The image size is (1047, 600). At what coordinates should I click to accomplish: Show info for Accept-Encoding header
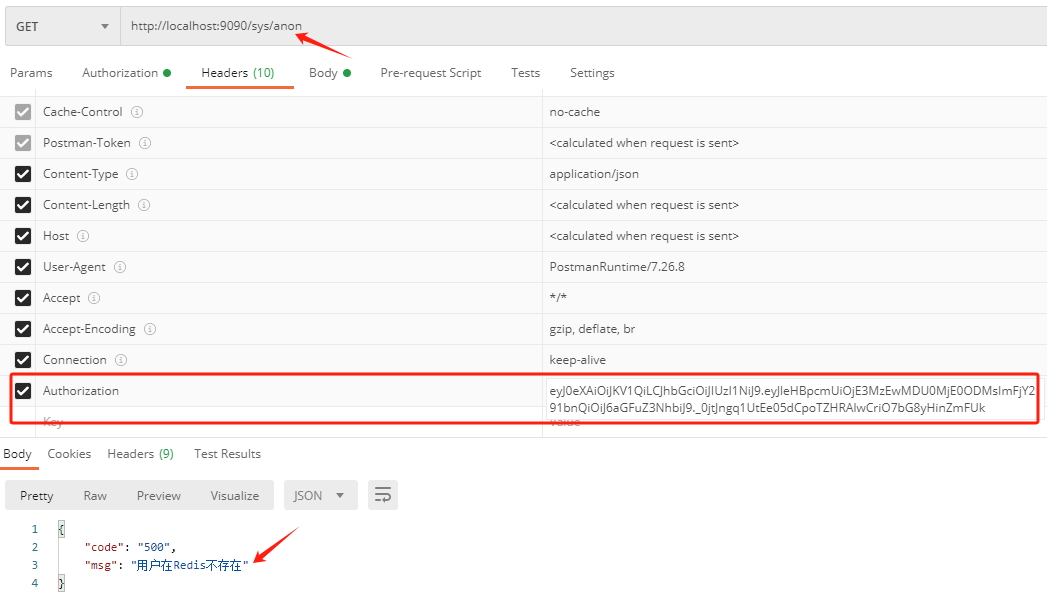tap(150, 329)
